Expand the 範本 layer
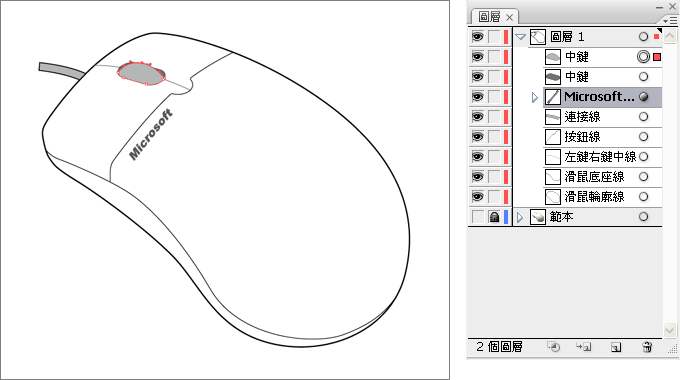Viewport: 680px width, 380px height. 520,217
